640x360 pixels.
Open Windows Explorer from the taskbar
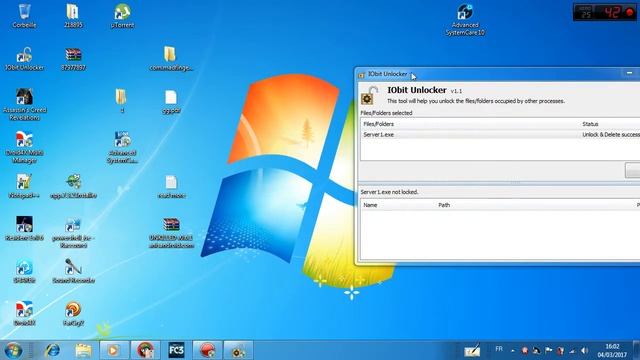[83, 350]
